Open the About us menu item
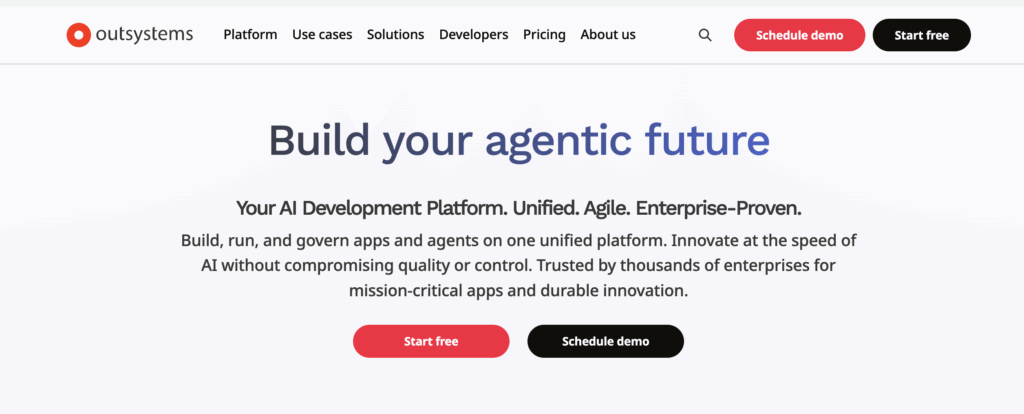This screenshot has height=414, width=1024. coord(608,35)
